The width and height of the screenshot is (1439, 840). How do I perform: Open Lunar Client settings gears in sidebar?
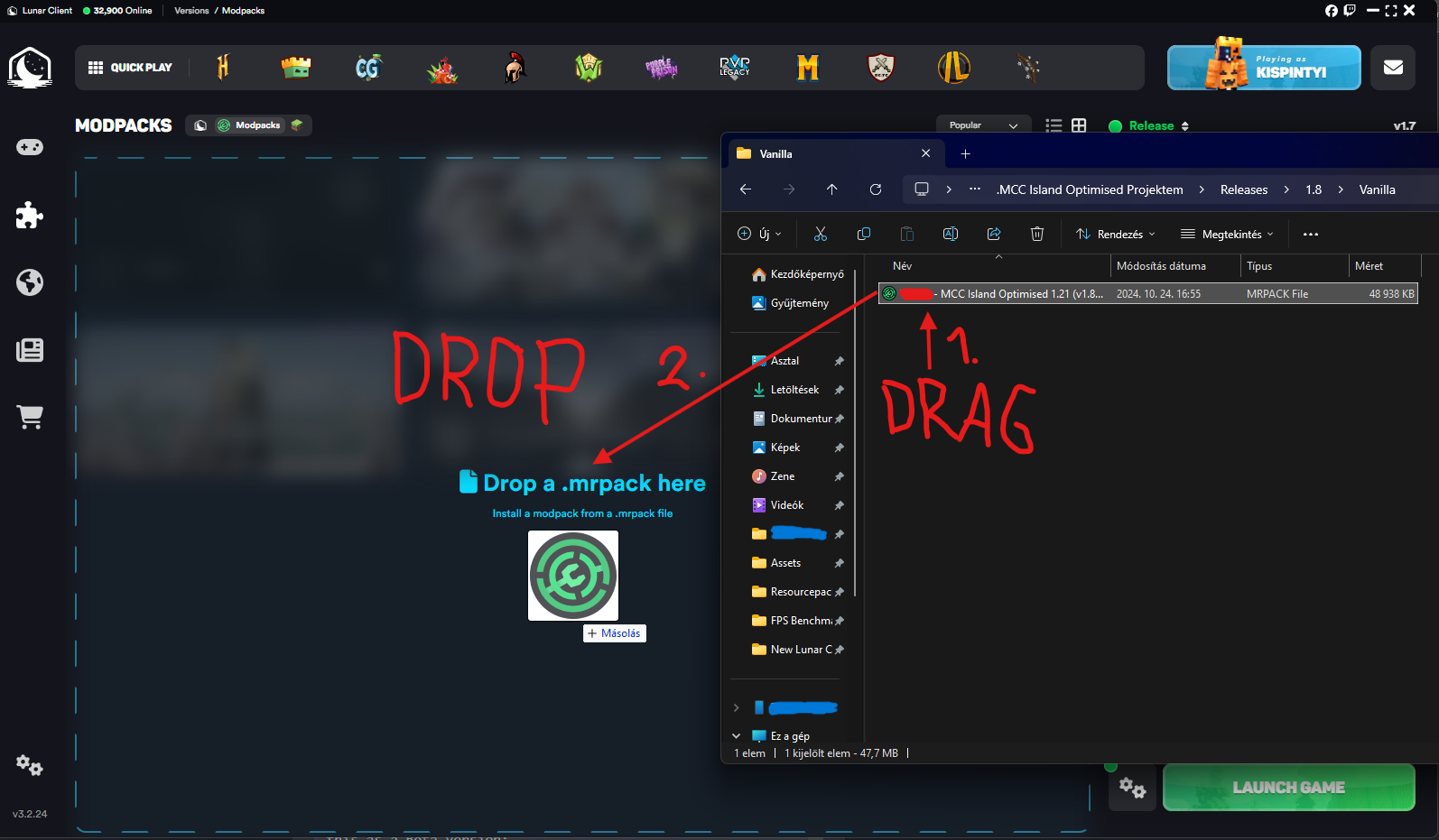point(30,765)
